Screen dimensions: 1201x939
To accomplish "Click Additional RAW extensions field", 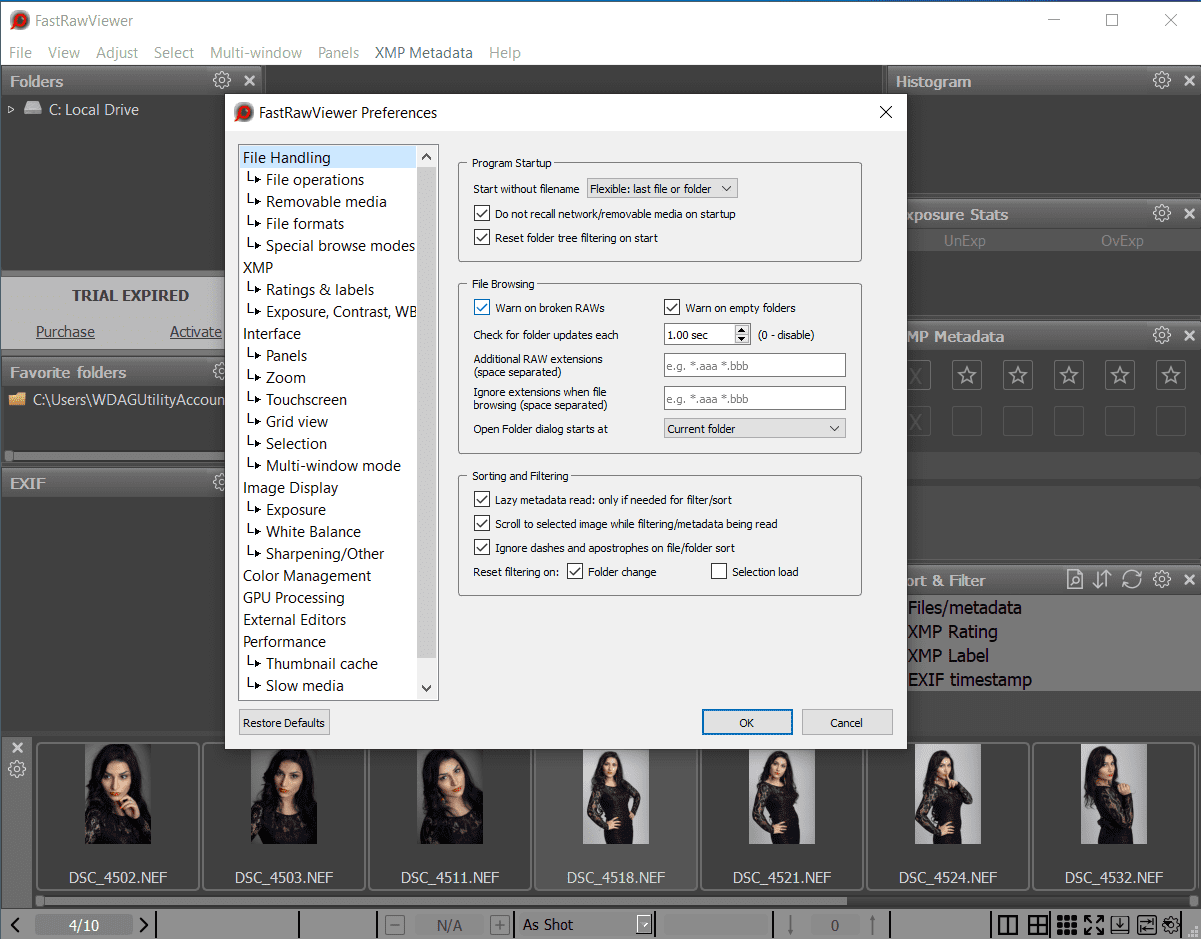I will point(755,365).
